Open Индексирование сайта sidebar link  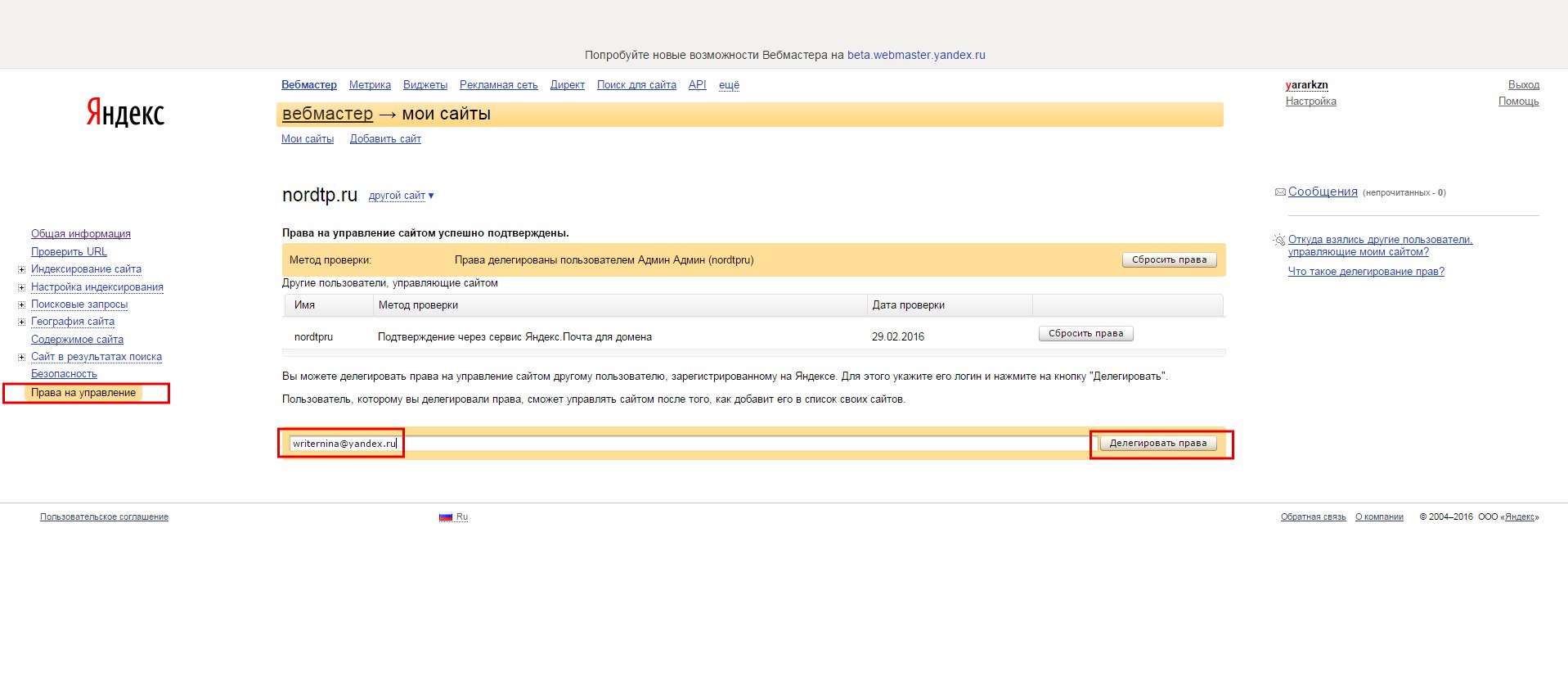pos(86,269)
